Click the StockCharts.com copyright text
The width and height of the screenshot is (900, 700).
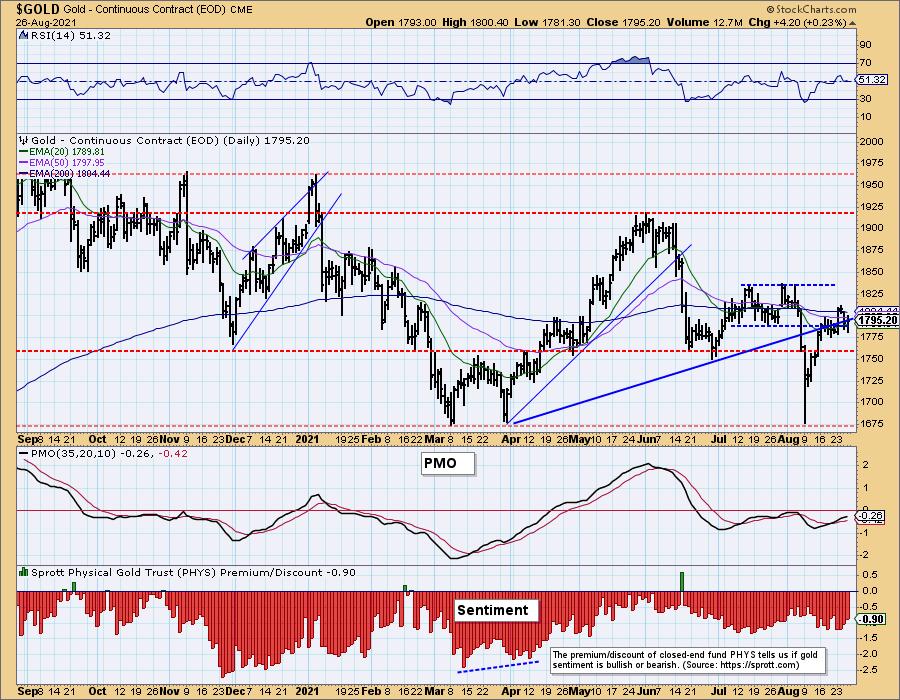tap(812, 9)
